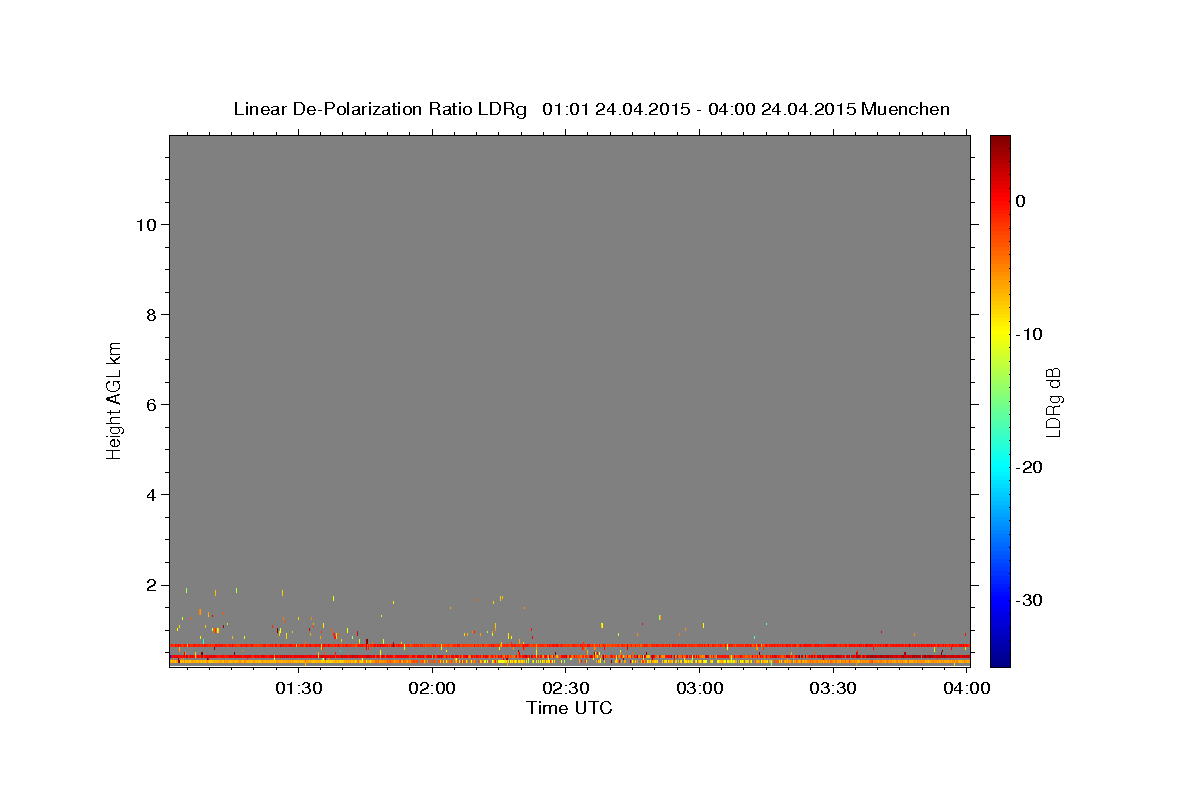
Task: Click the dark blue bottom of colorbar
Action: pyautogui.click(x=1000, y=658)
